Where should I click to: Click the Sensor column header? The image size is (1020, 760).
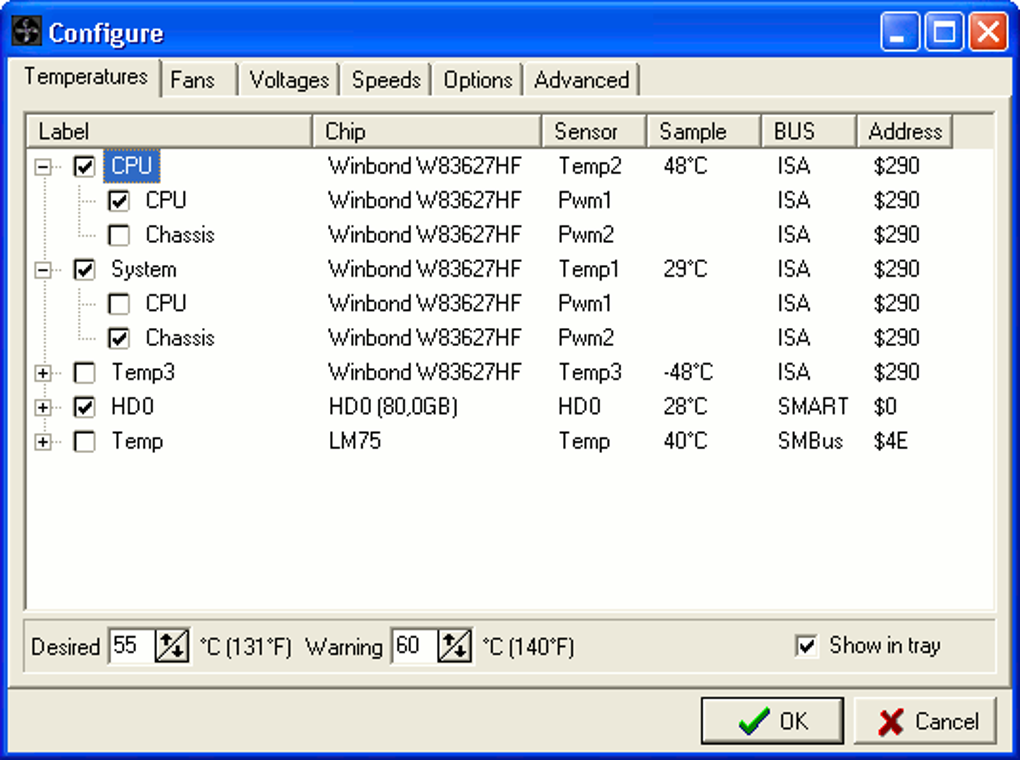click(x=594, y=131)
